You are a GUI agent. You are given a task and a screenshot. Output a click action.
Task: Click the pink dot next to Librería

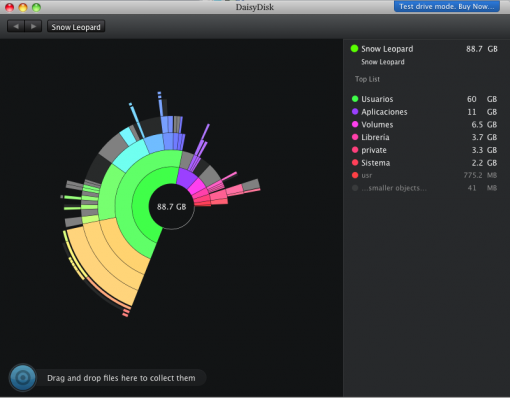pyautogui.click(x=355, y=137)
